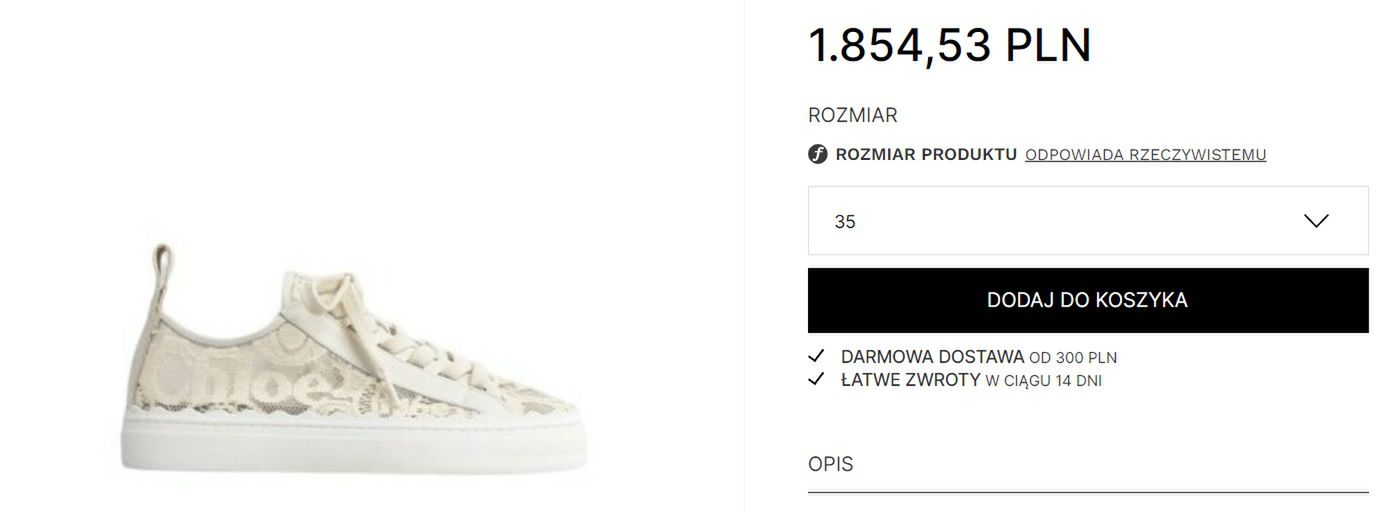Click the OD 300 PLN delivery threshold
Screen dimensions: 1395x512
(x=1073, y=358)
